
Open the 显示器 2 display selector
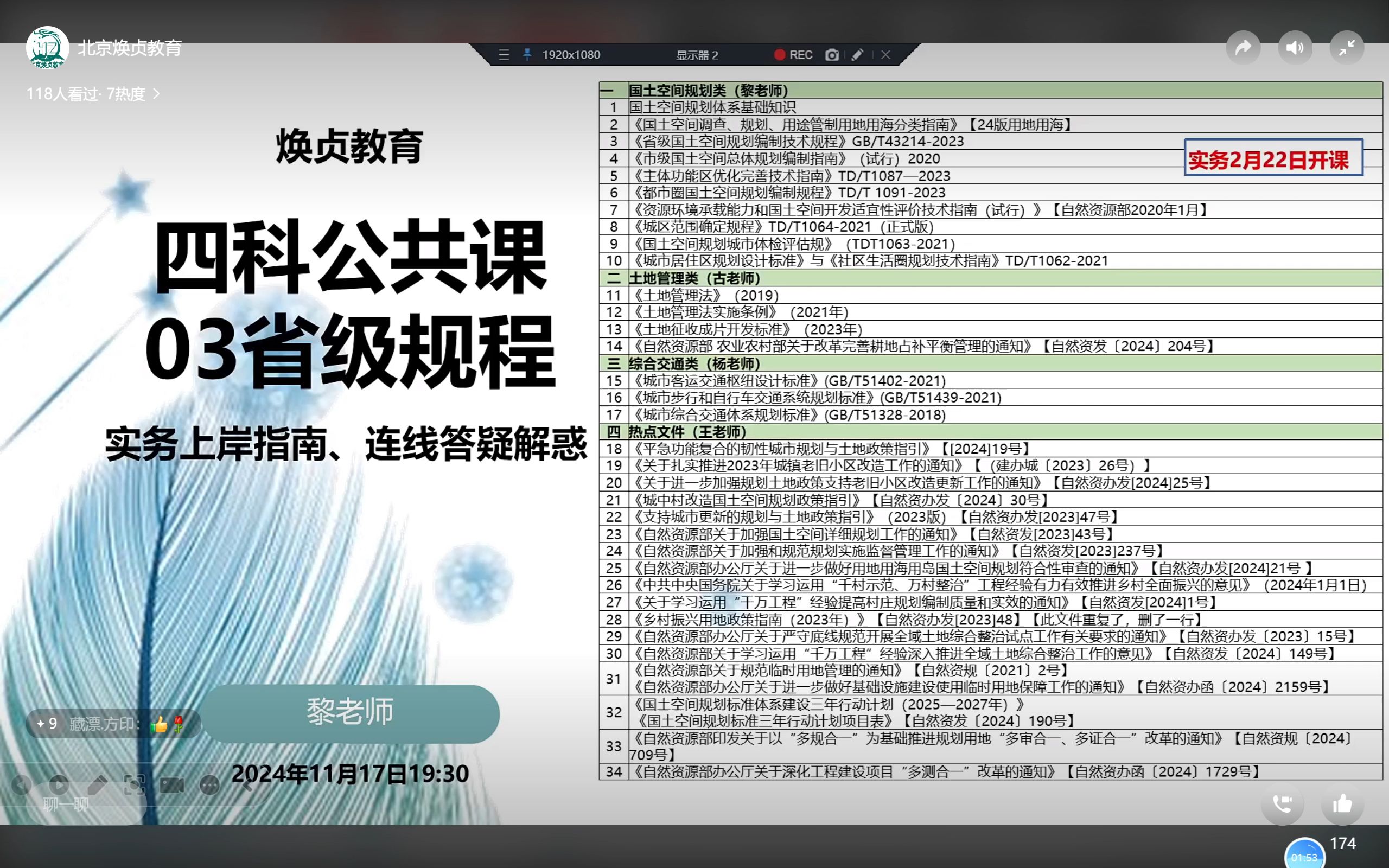coord(697,55)
